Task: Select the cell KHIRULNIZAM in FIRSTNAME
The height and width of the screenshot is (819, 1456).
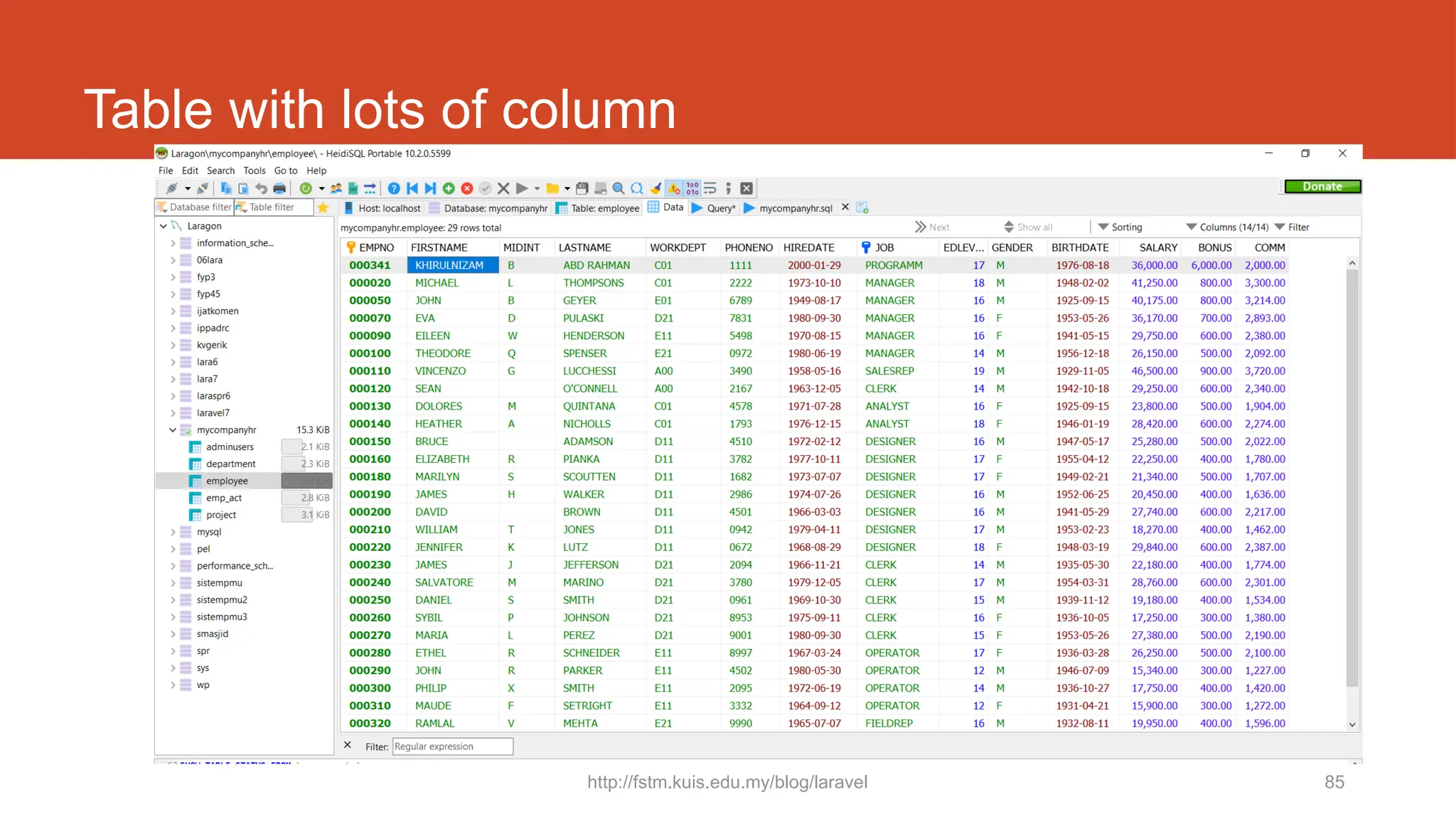Action: click(x=453, y=265)
